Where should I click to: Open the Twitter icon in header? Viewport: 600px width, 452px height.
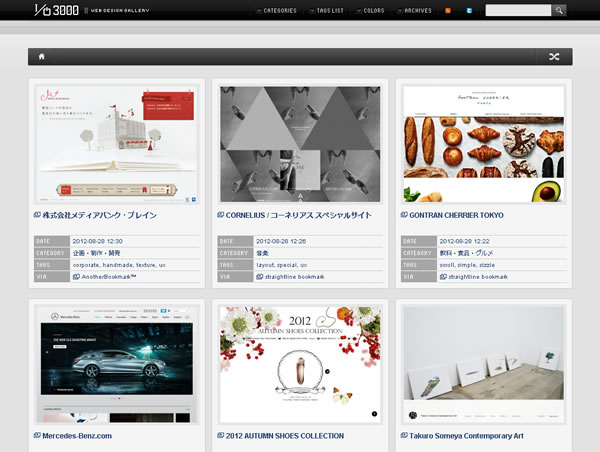pos(469,11)
